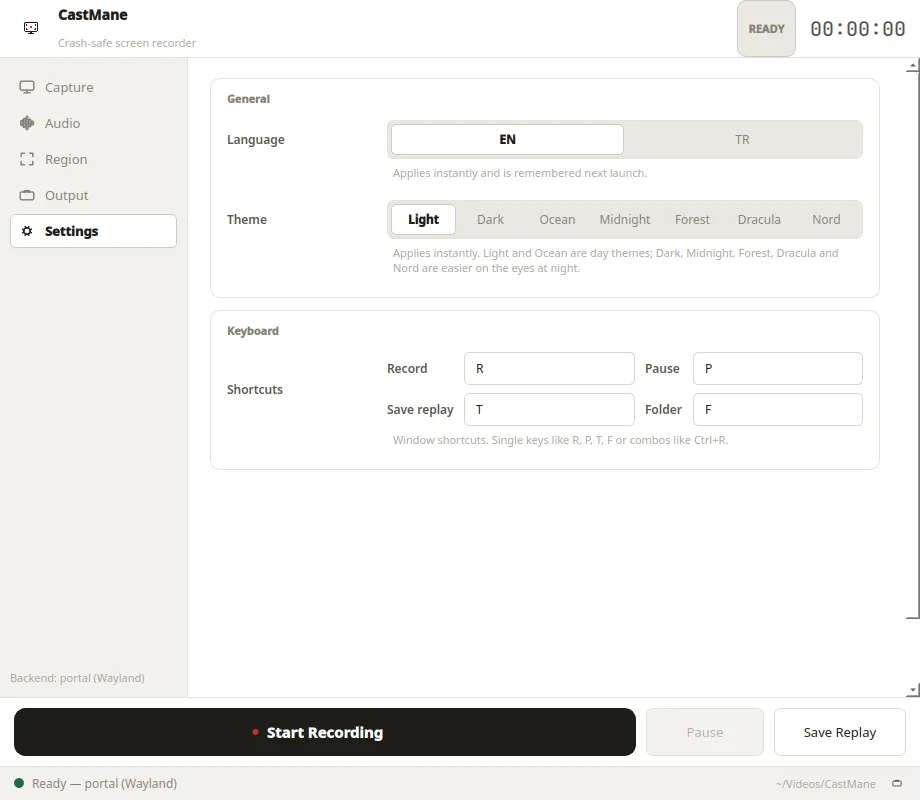
Task: Click the 'General' section heading
Action: click(x=248, y=99)
